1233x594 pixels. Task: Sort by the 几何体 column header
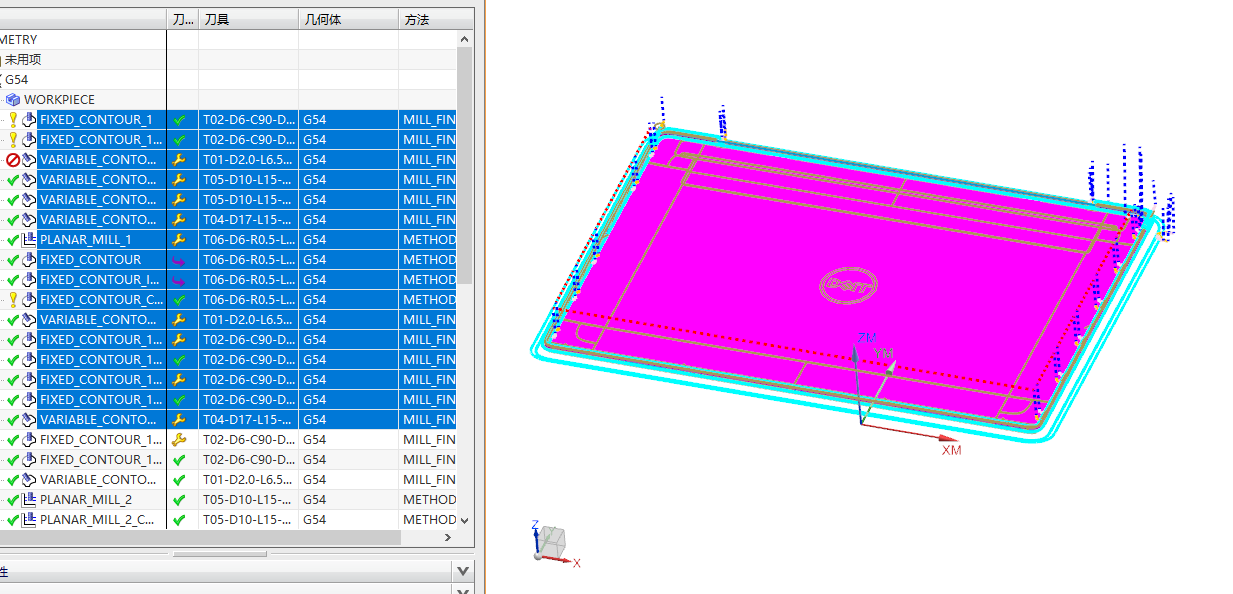point(348,19)
